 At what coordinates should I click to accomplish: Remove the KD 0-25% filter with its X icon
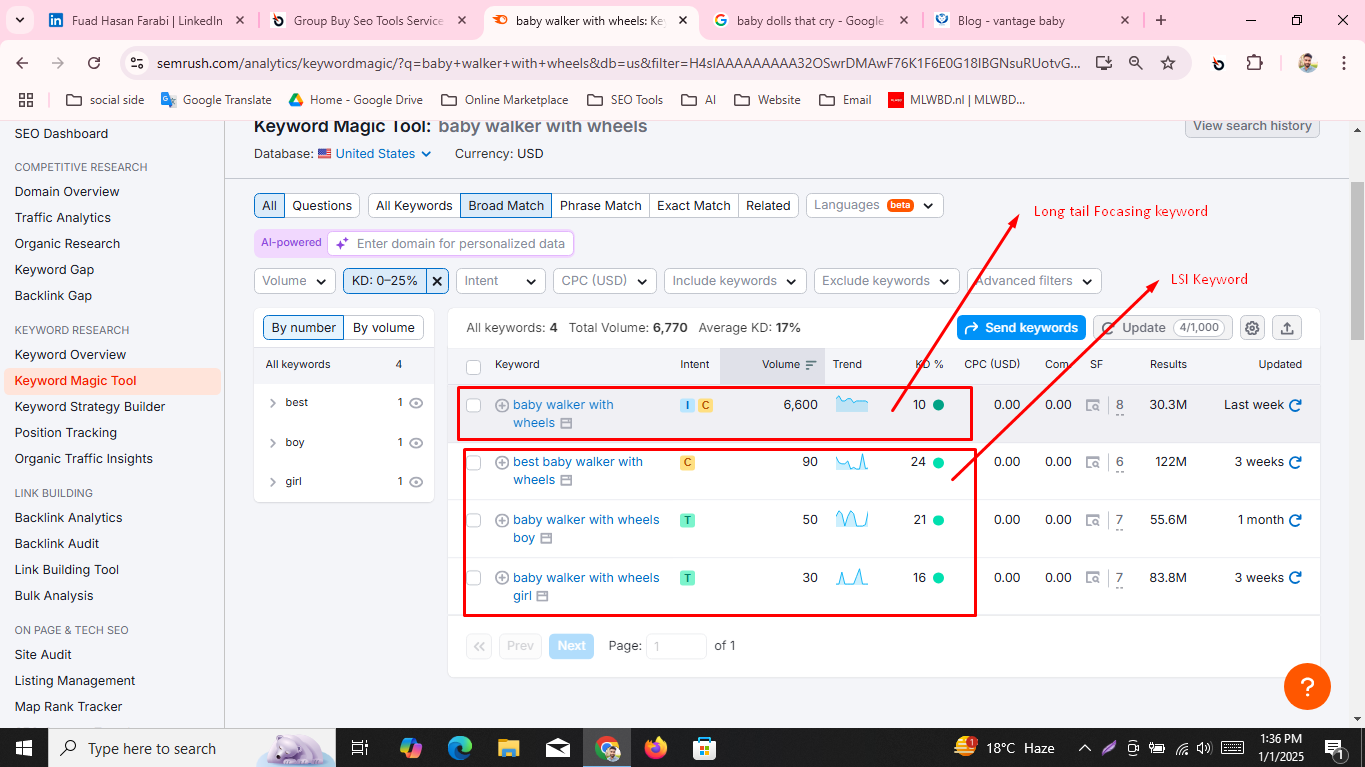pyautogui.click(x=437, y=281)
